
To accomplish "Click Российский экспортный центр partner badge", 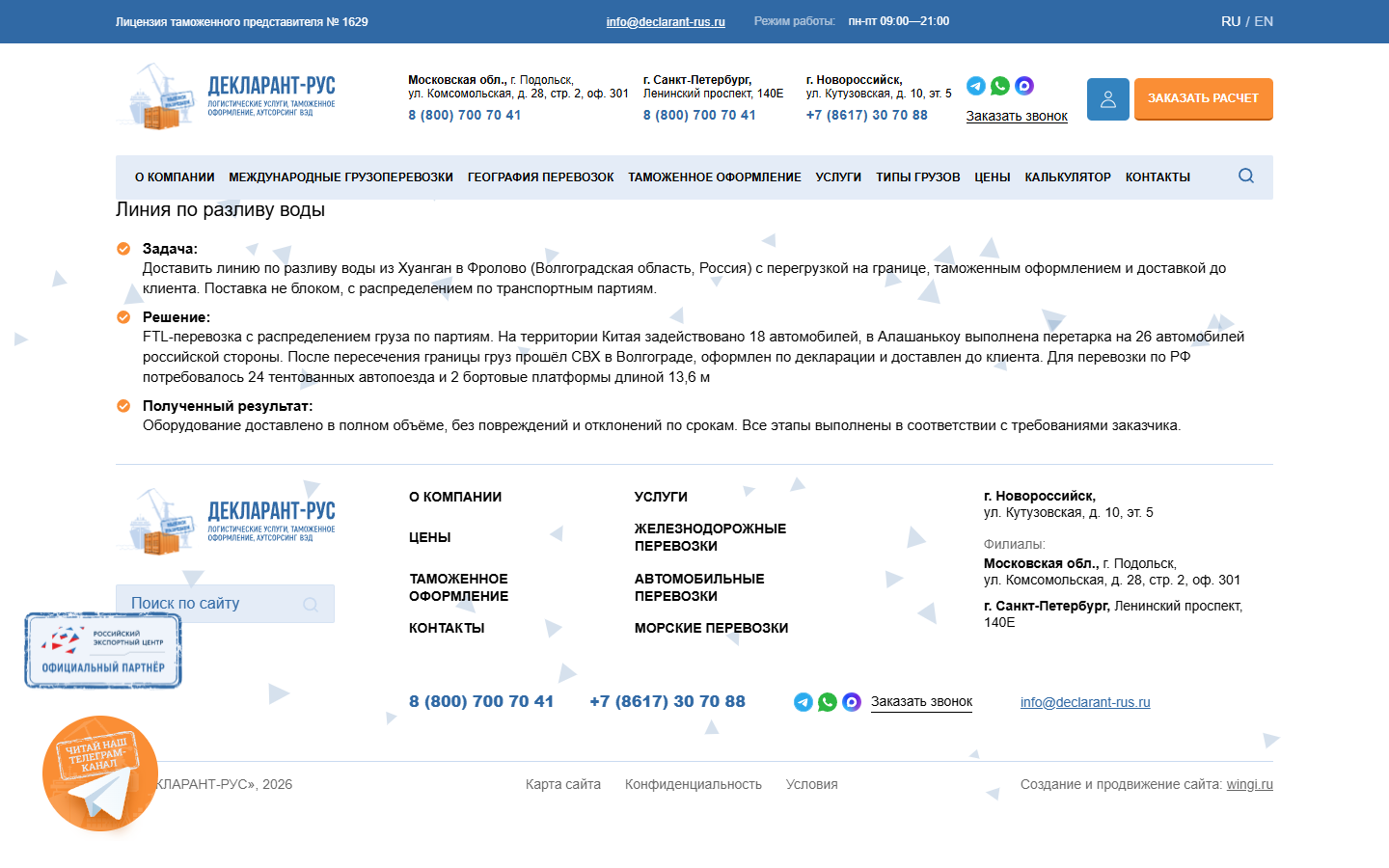I will [x=103, y=650].
